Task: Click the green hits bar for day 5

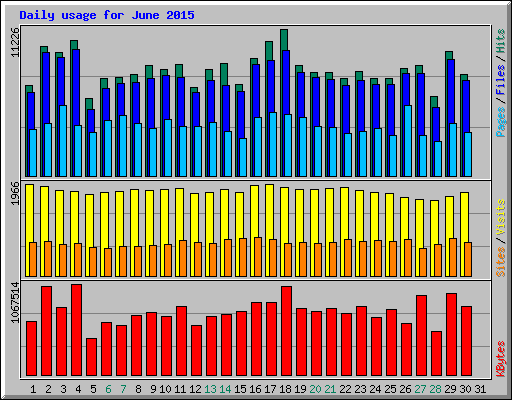Action: point(89,104)
